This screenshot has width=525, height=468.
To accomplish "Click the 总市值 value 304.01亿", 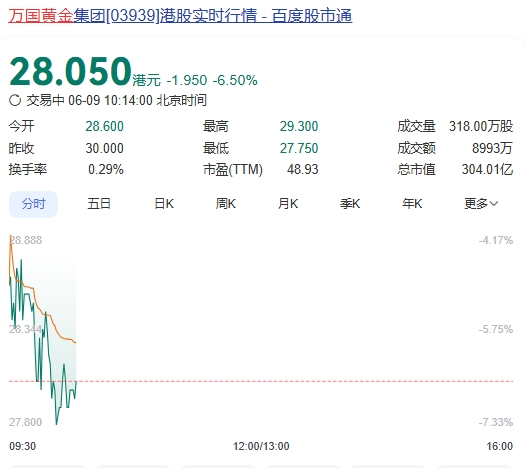I will click(x=488, y=170).
